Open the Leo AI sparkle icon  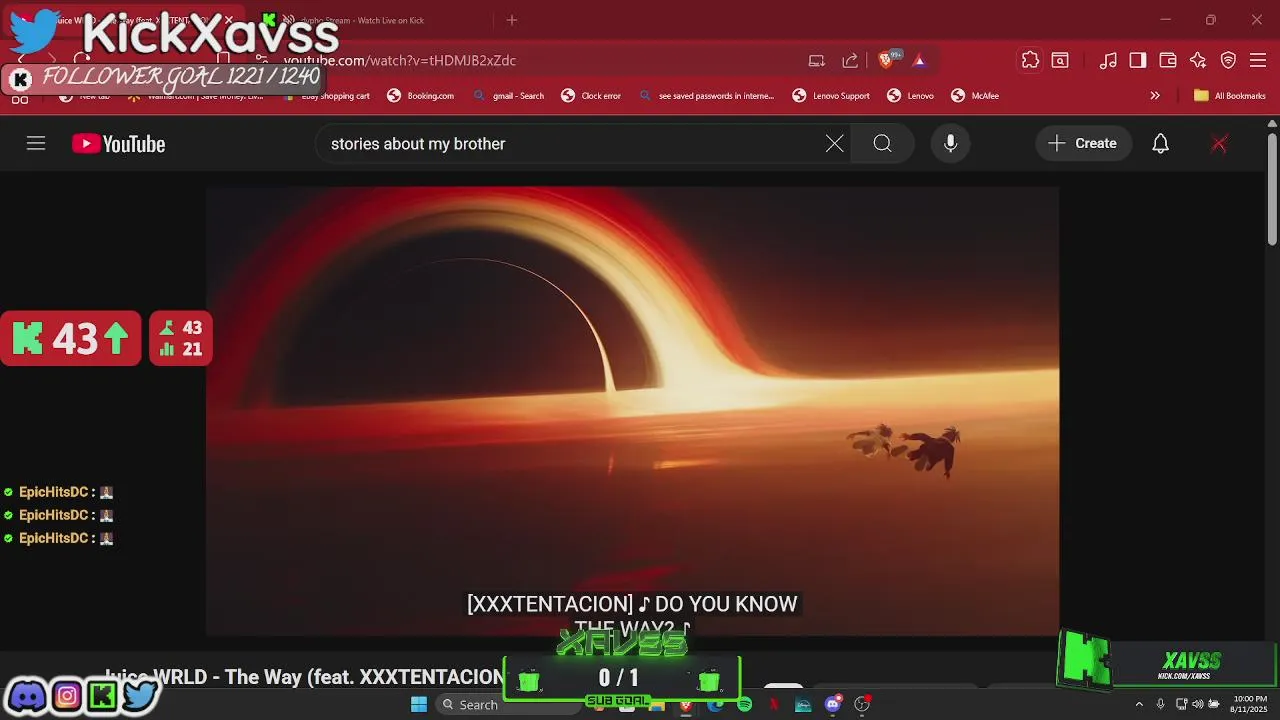point(1198,60)
